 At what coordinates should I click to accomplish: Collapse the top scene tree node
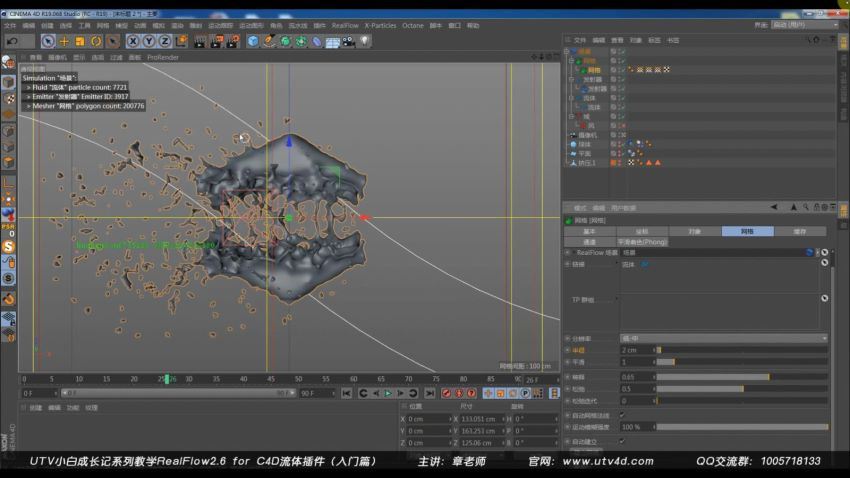coord(567,51)
